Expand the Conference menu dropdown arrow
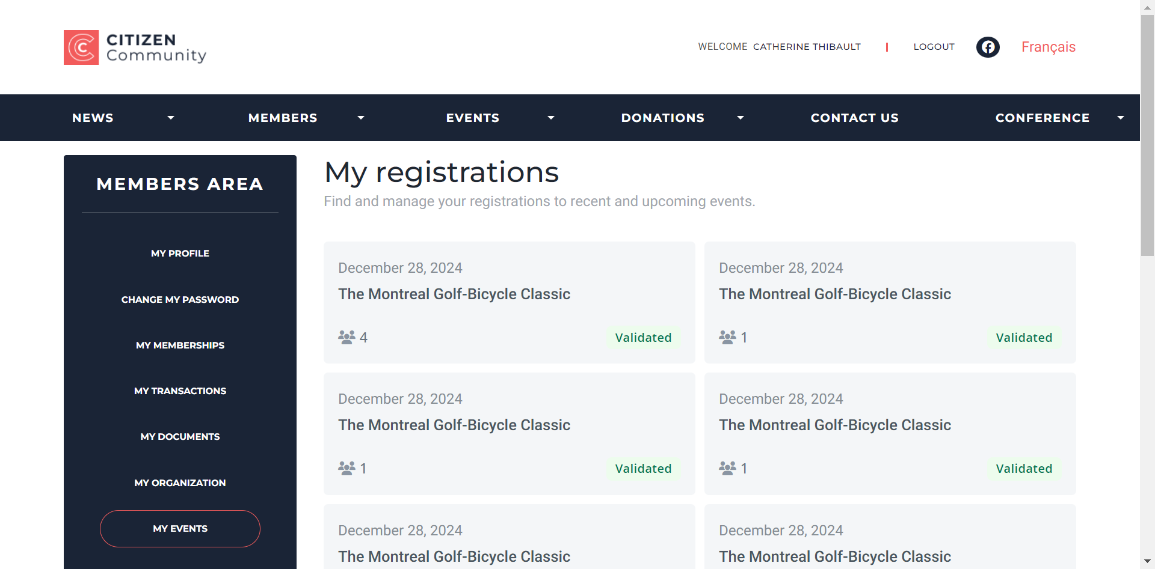Screen dimensions: 1155x569 coord(1120,118)
